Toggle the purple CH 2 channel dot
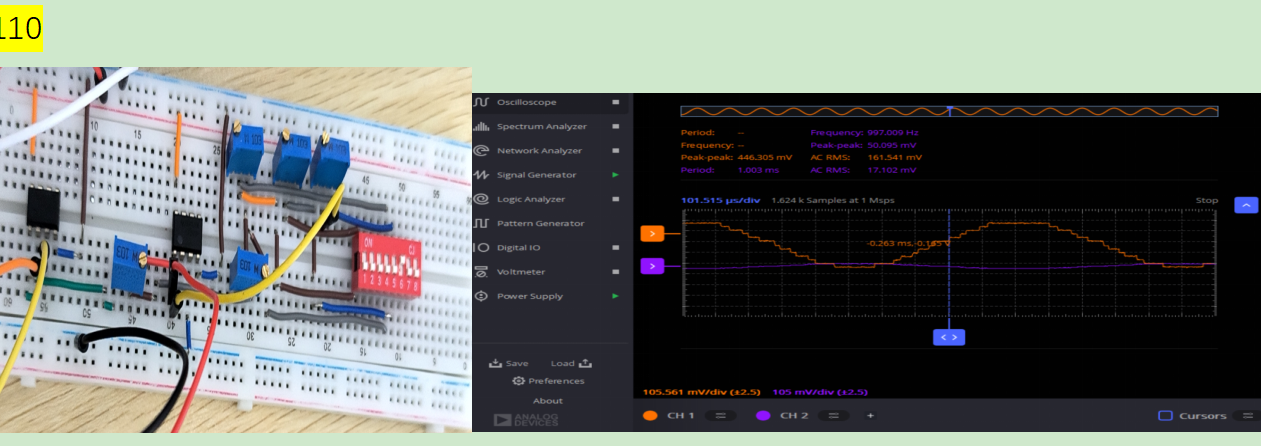Screen dimensions: 1261x446 click(x=764, y=415)
